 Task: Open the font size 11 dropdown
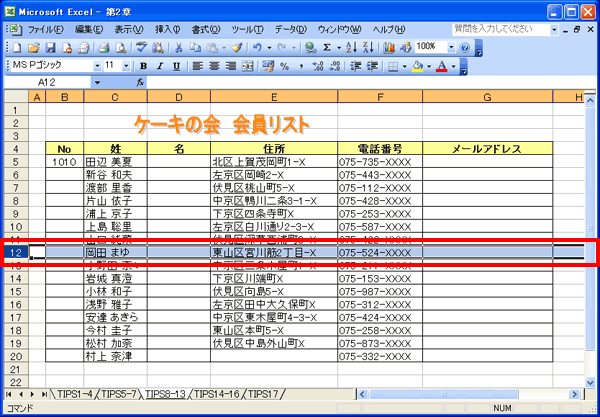[126, 67]
